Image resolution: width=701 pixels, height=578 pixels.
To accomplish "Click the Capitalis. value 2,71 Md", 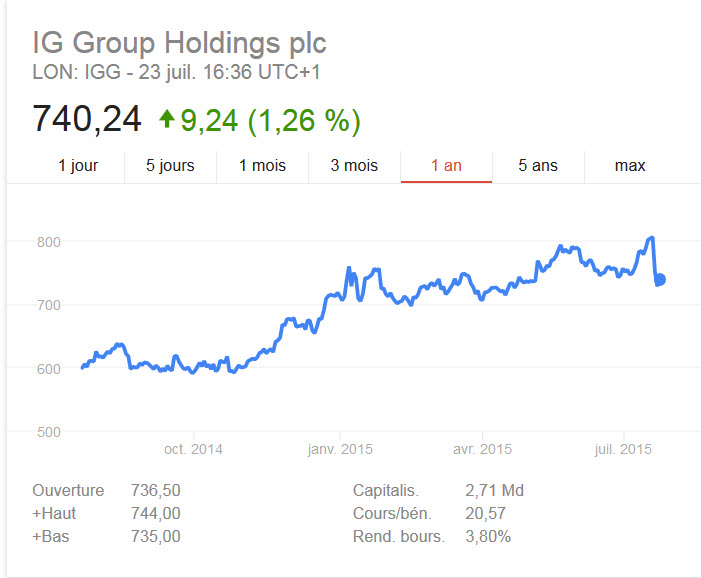I will 494,490.
